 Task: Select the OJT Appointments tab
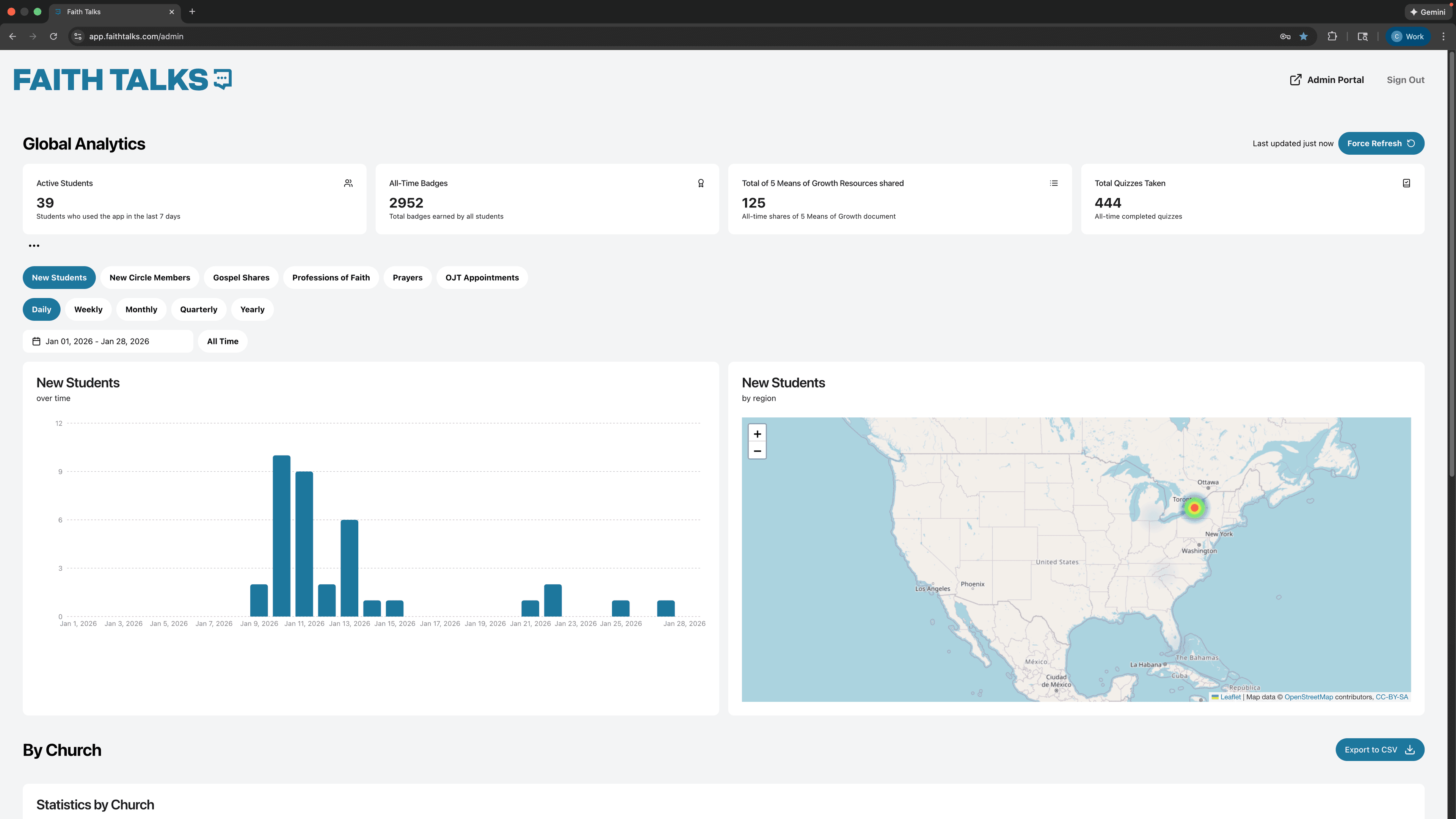482,277
